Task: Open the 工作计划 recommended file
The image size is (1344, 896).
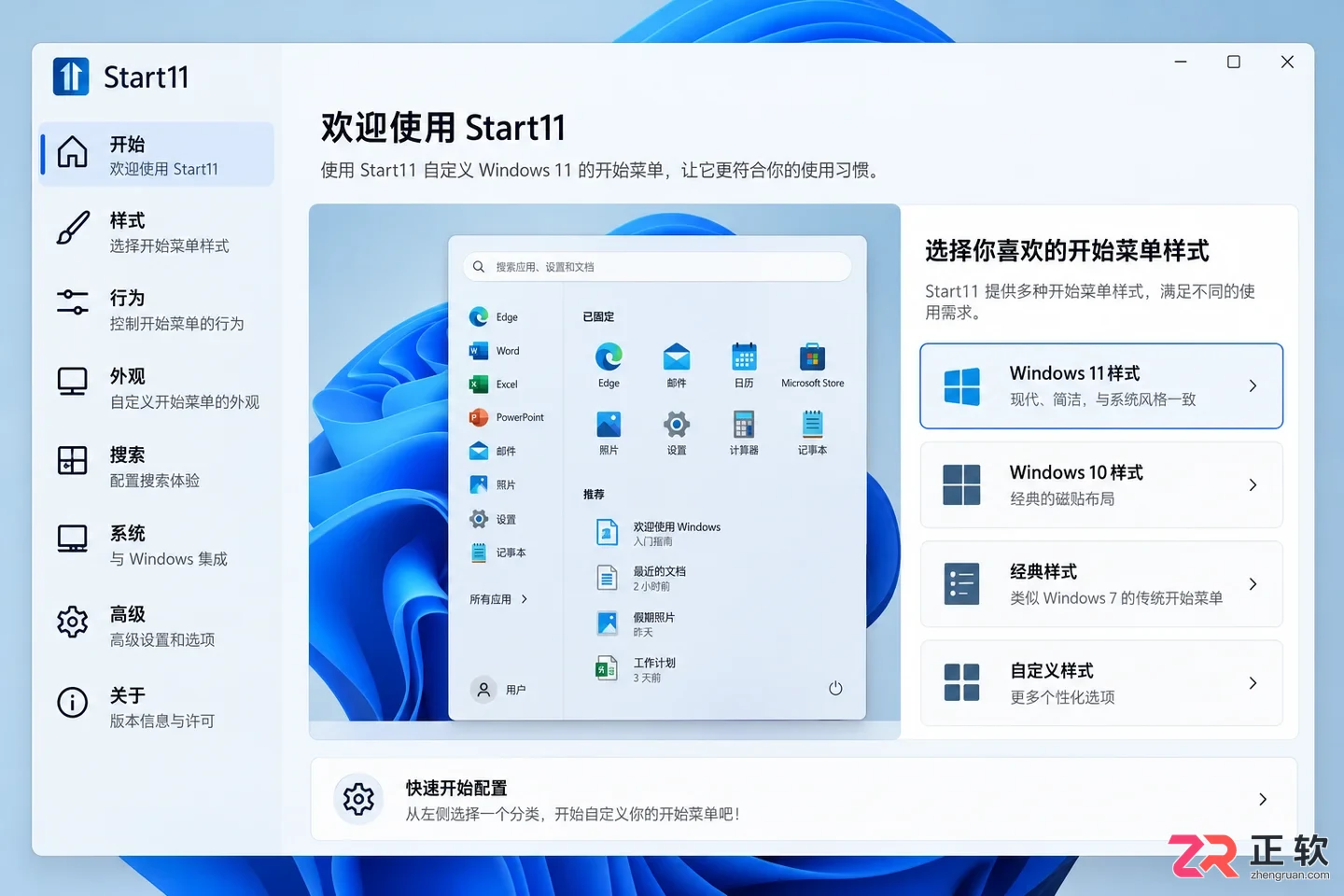Action: 636,669
